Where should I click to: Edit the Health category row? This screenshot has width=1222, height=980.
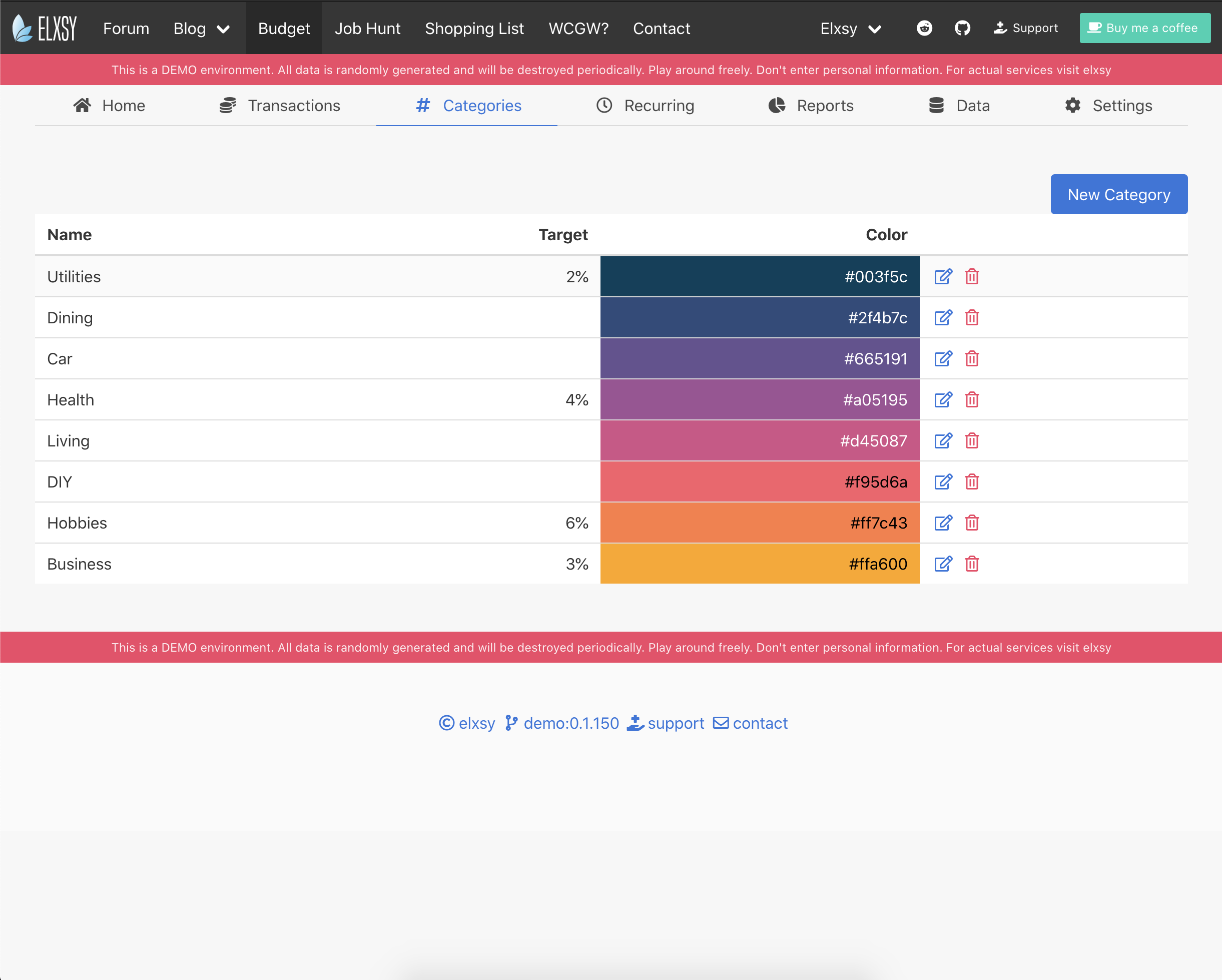[943, 400]
